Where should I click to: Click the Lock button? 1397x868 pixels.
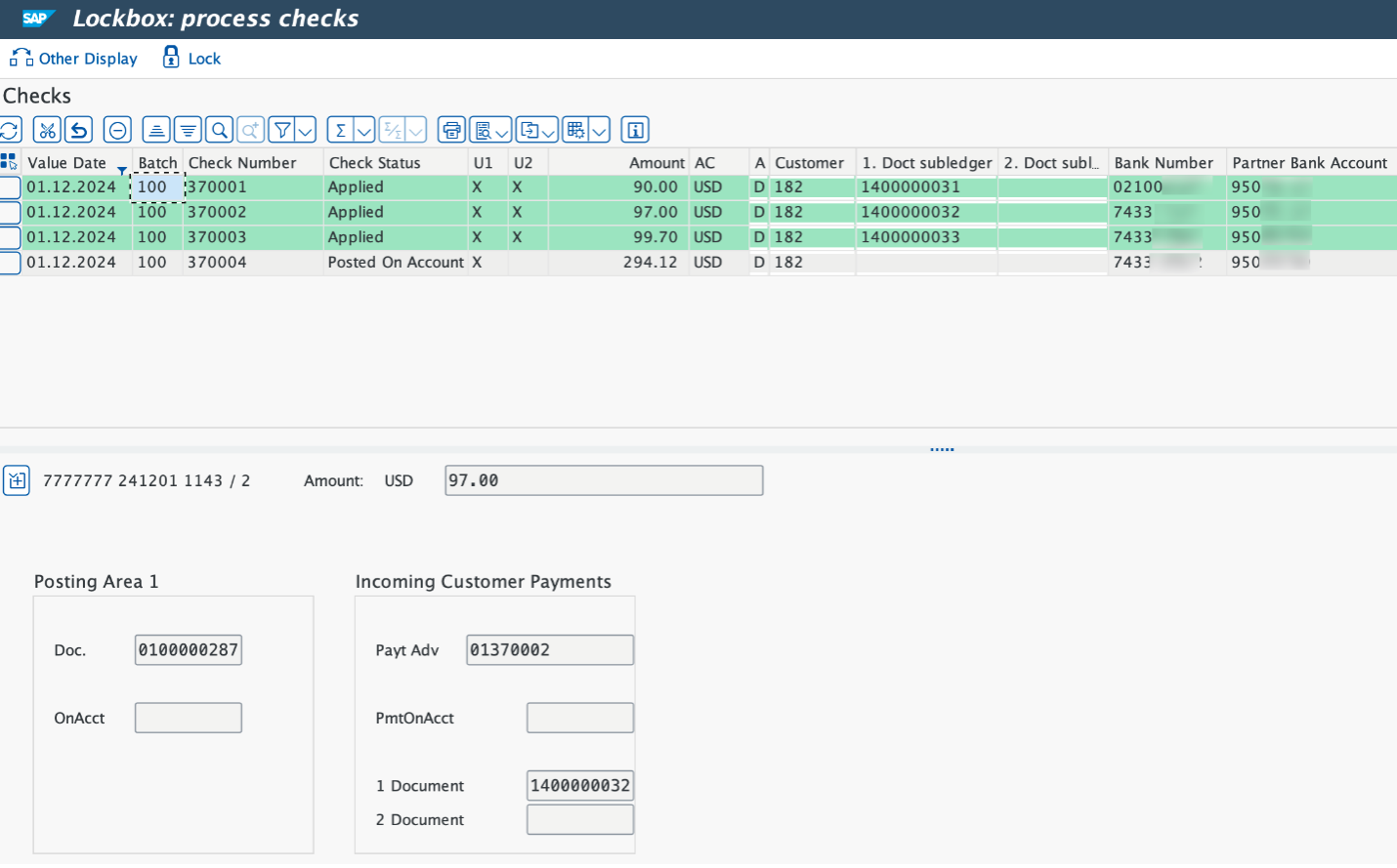192,59
